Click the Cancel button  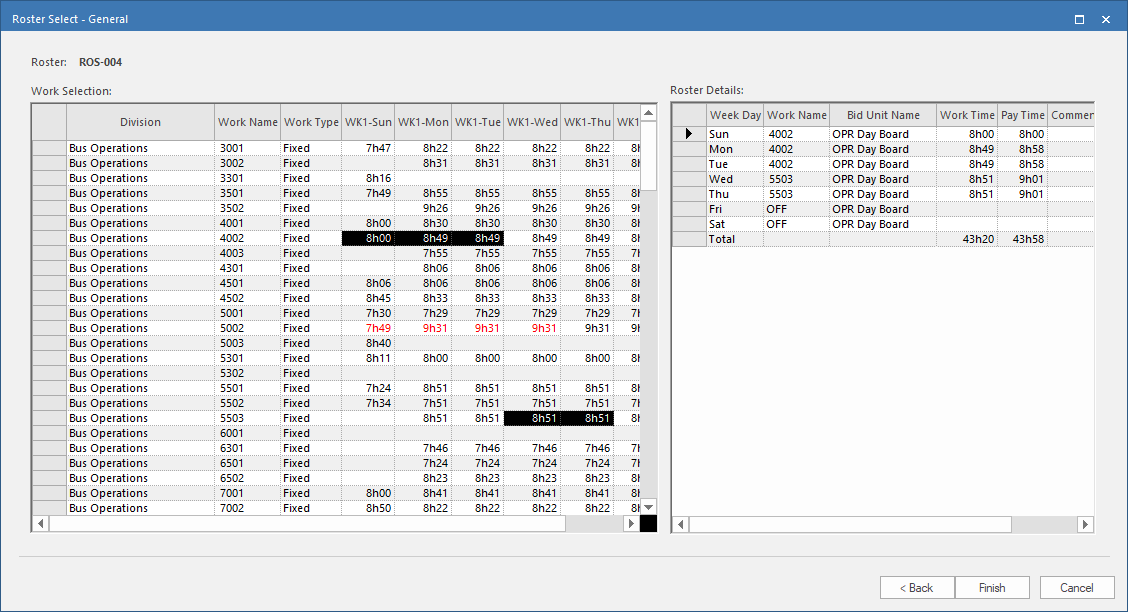[1077, 587]
